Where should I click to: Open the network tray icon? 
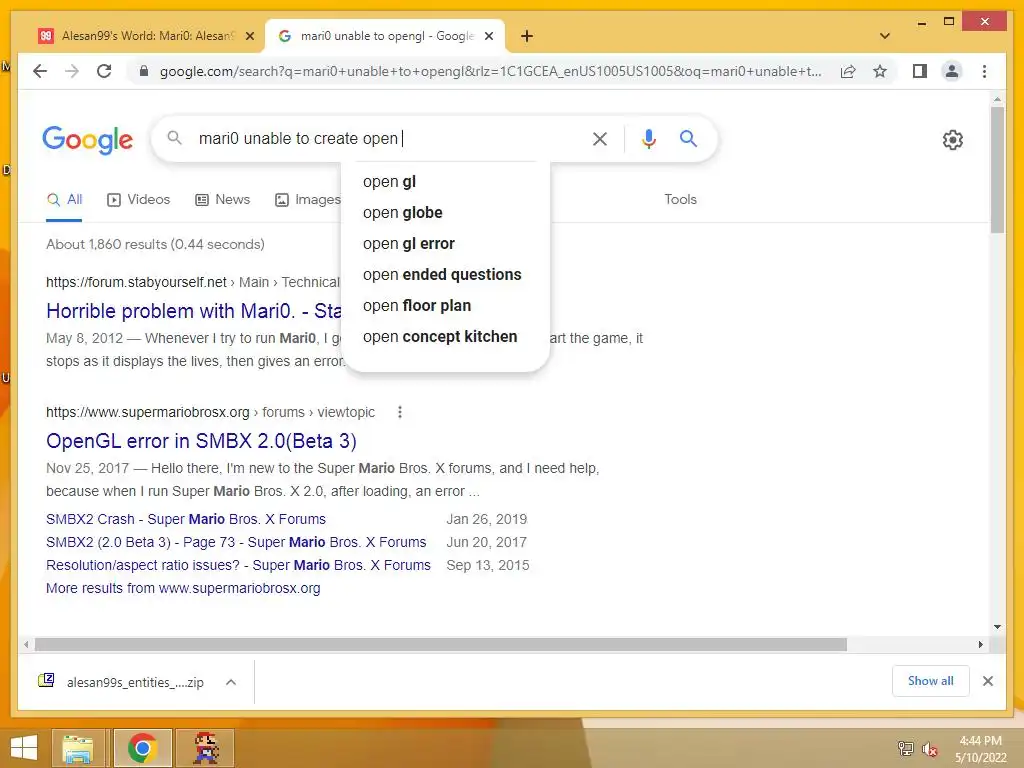(905, 748)
